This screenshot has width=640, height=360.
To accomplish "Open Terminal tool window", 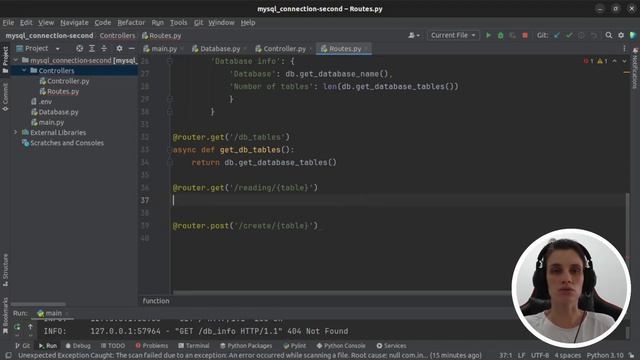I will [x=194, y=346].
